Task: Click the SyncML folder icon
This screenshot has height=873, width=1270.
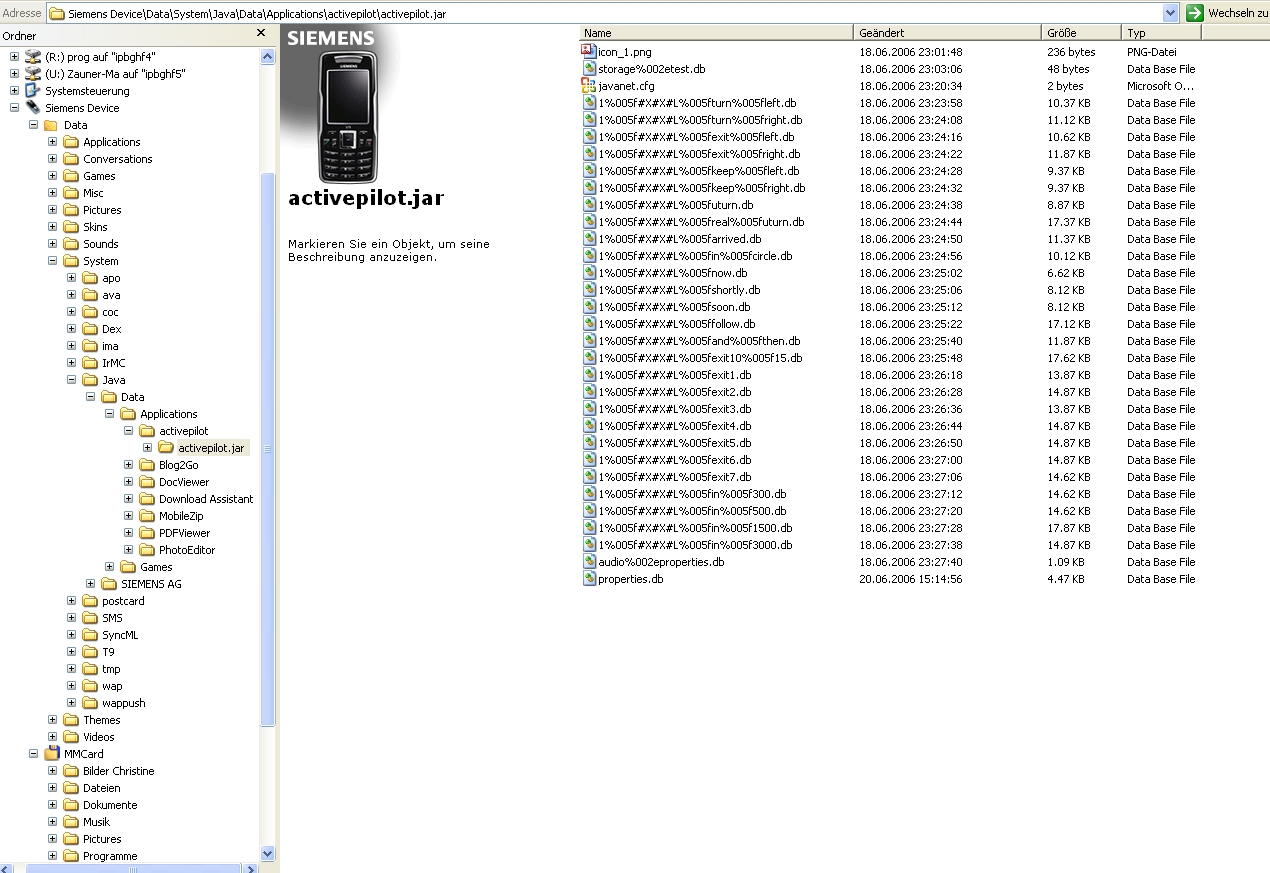Action: 90,635
